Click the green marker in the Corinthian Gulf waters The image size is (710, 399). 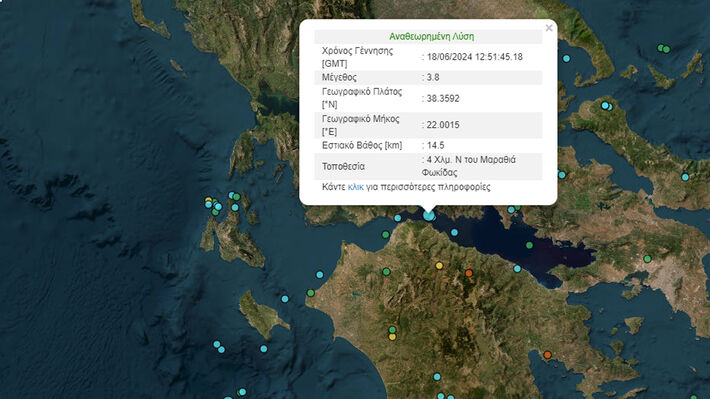click(x=529, y=245)
